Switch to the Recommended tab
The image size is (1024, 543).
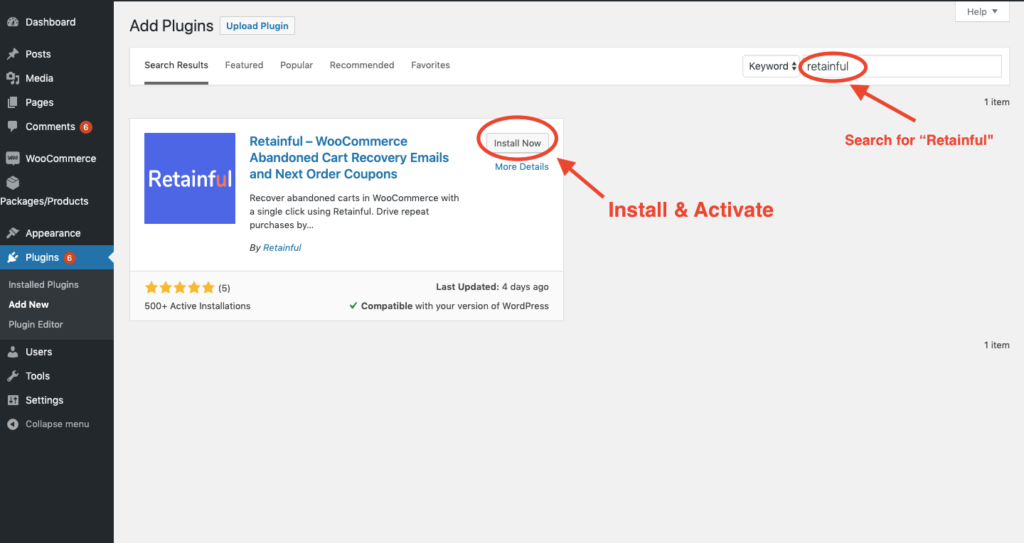[362, 65]
